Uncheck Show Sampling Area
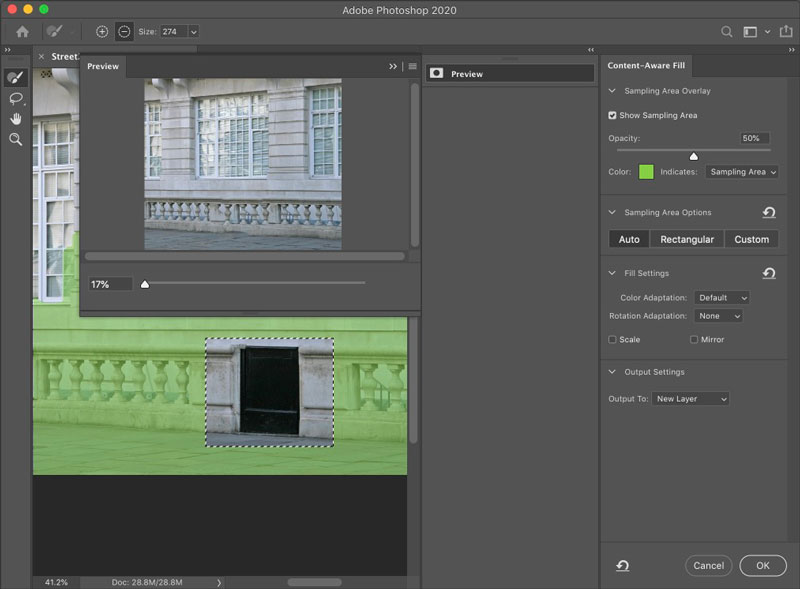 tap(612, 115)
